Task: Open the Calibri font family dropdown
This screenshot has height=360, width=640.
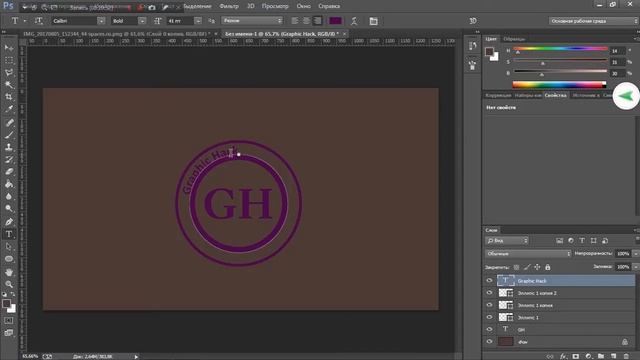Action: pyautogui.click(x=101, y=21)
